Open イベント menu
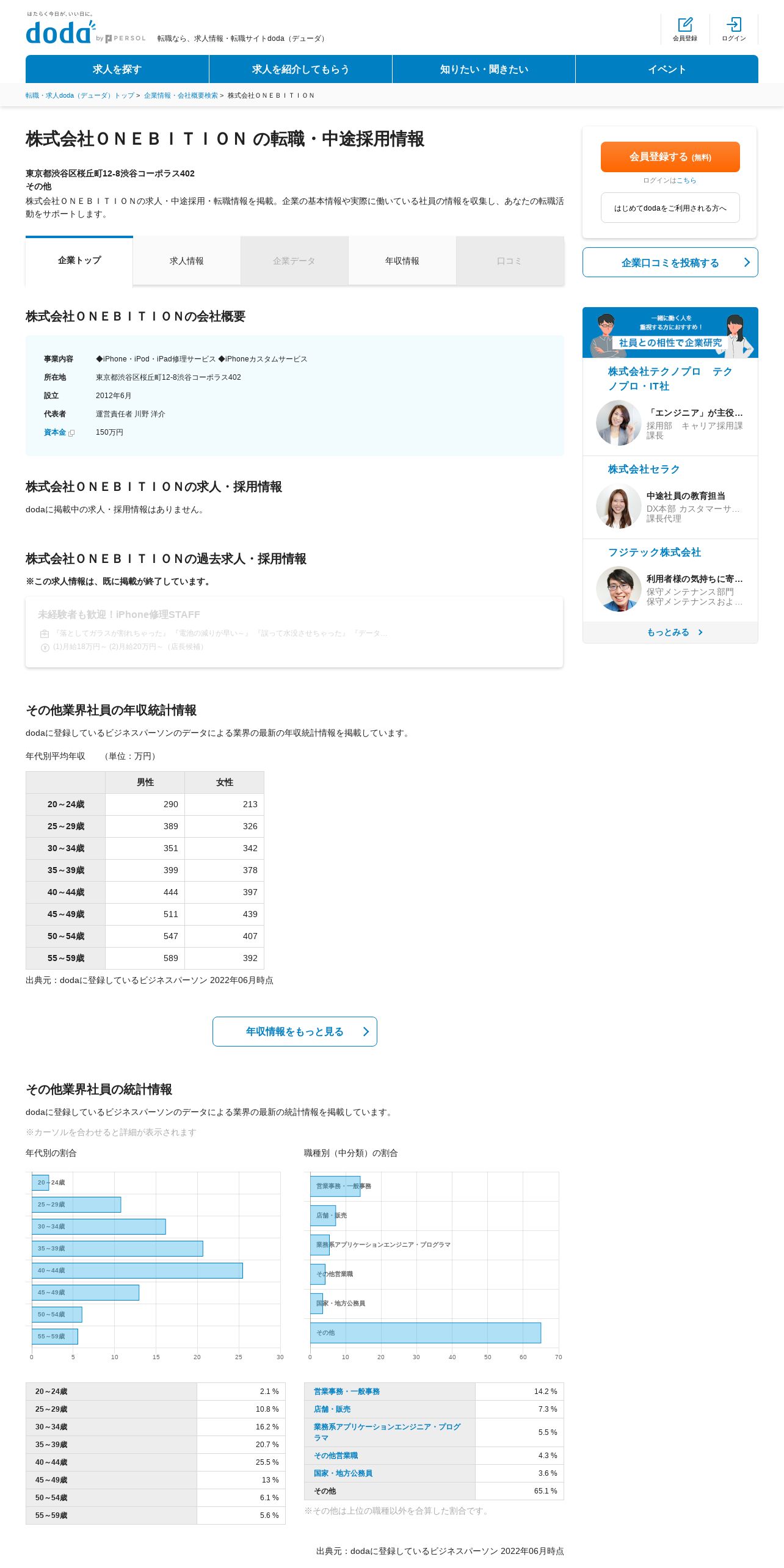The width and height of the screenshot is (784, 1568). pos(667,69)
